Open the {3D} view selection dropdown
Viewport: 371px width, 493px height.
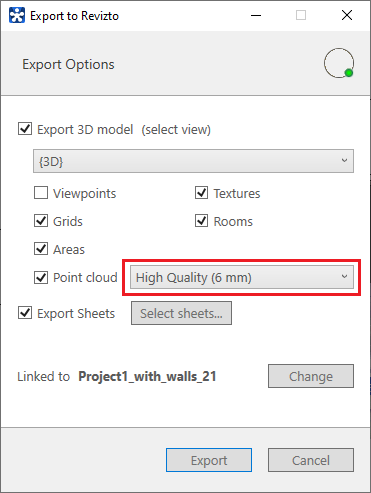tap(193, 161)
